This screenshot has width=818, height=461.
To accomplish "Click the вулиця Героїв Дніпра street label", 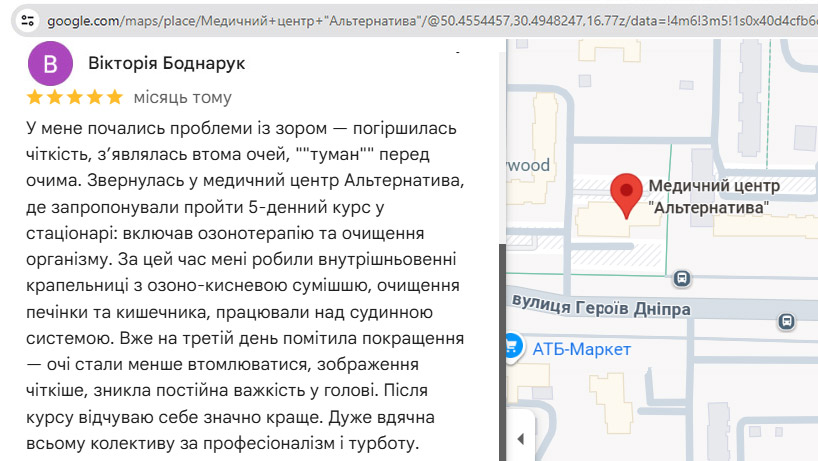I will coord(600,308).
